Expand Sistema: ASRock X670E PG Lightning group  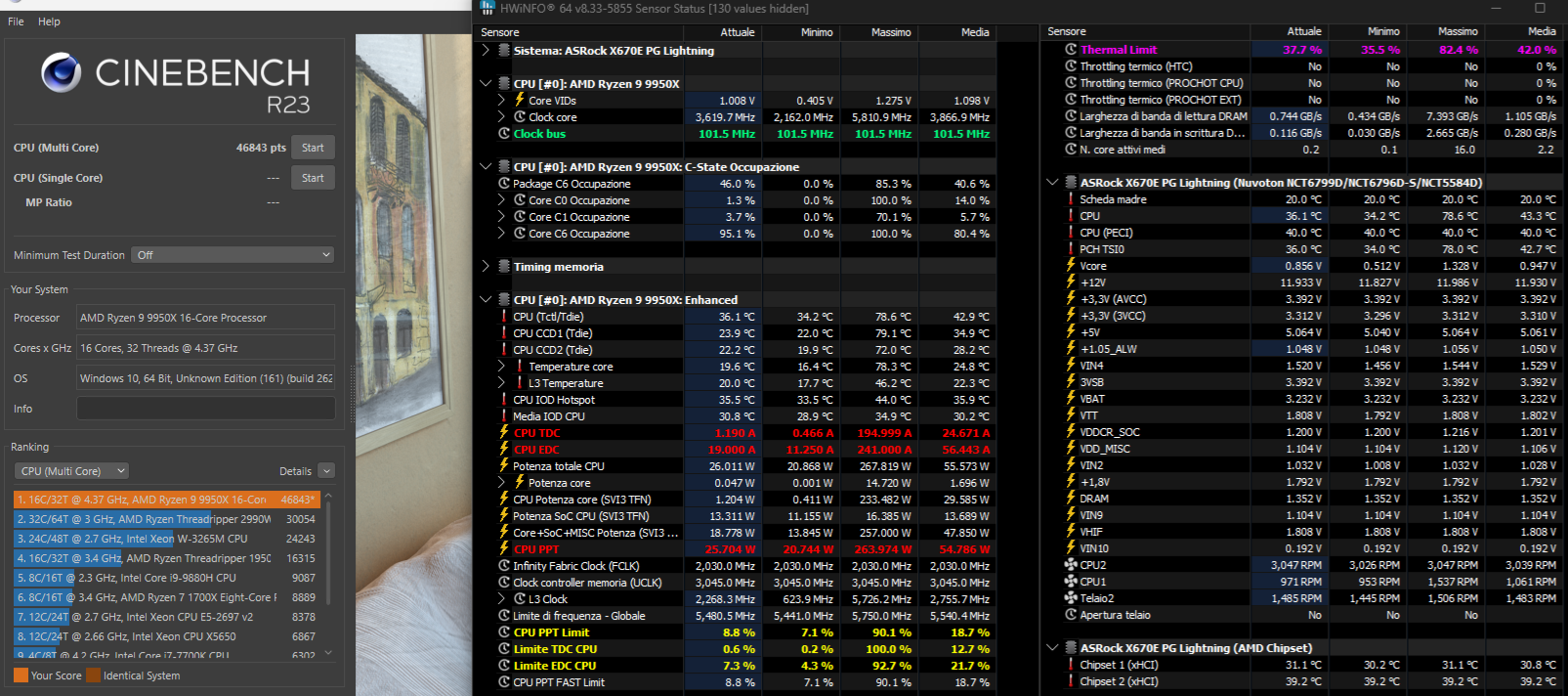pyautogui.click(x=486, y=50)
